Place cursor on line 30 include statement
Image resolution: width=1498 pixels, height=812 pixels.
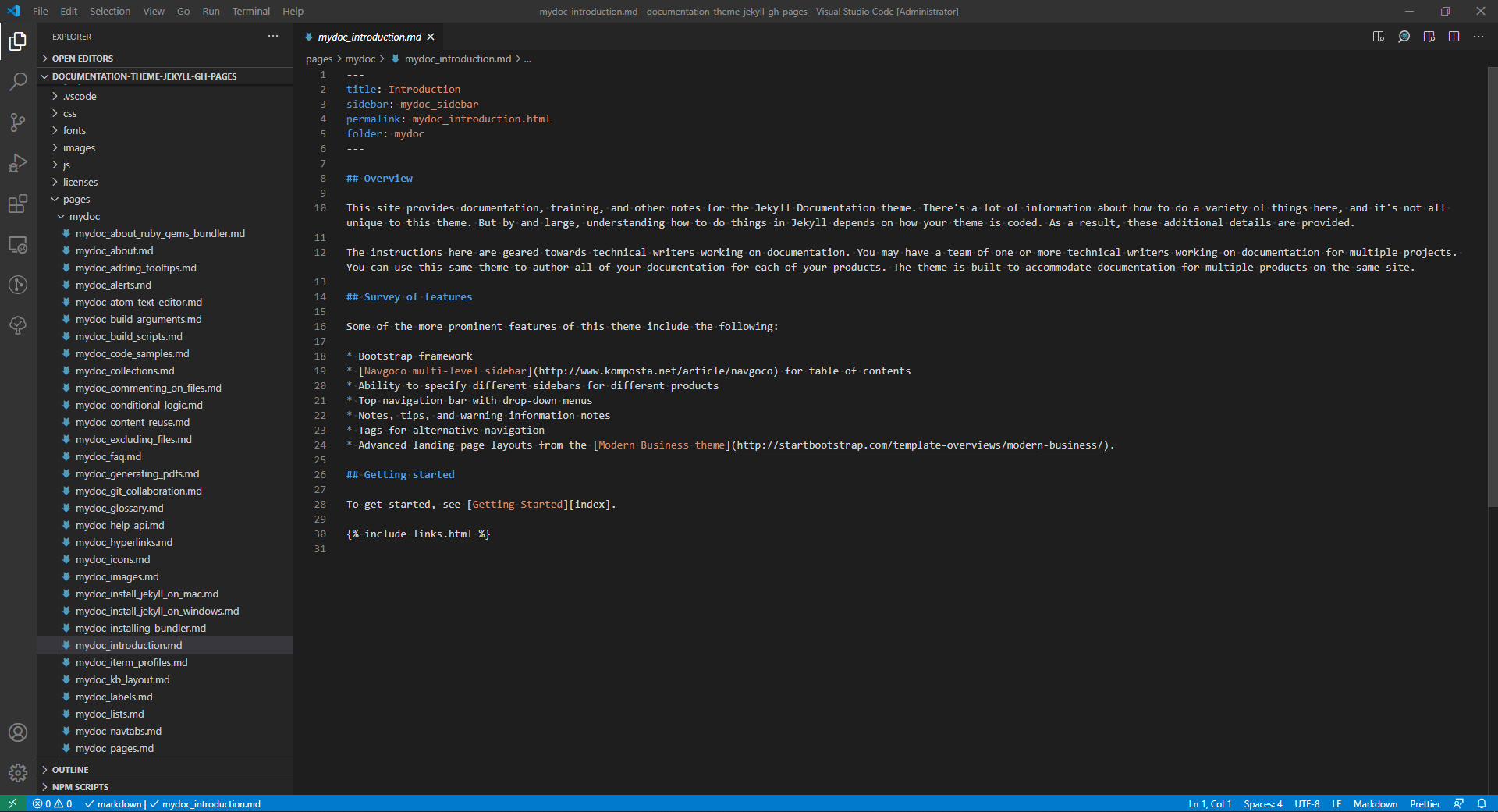pyautogui.click(x=418, y=534)
